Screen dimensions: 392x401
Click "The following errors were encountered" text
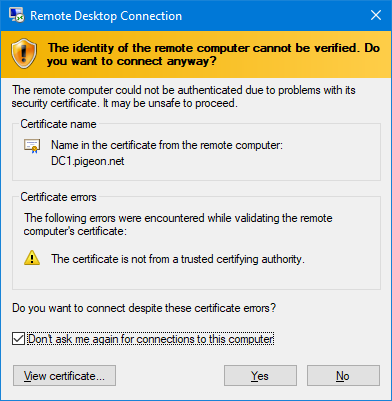(x=178, y=224)
